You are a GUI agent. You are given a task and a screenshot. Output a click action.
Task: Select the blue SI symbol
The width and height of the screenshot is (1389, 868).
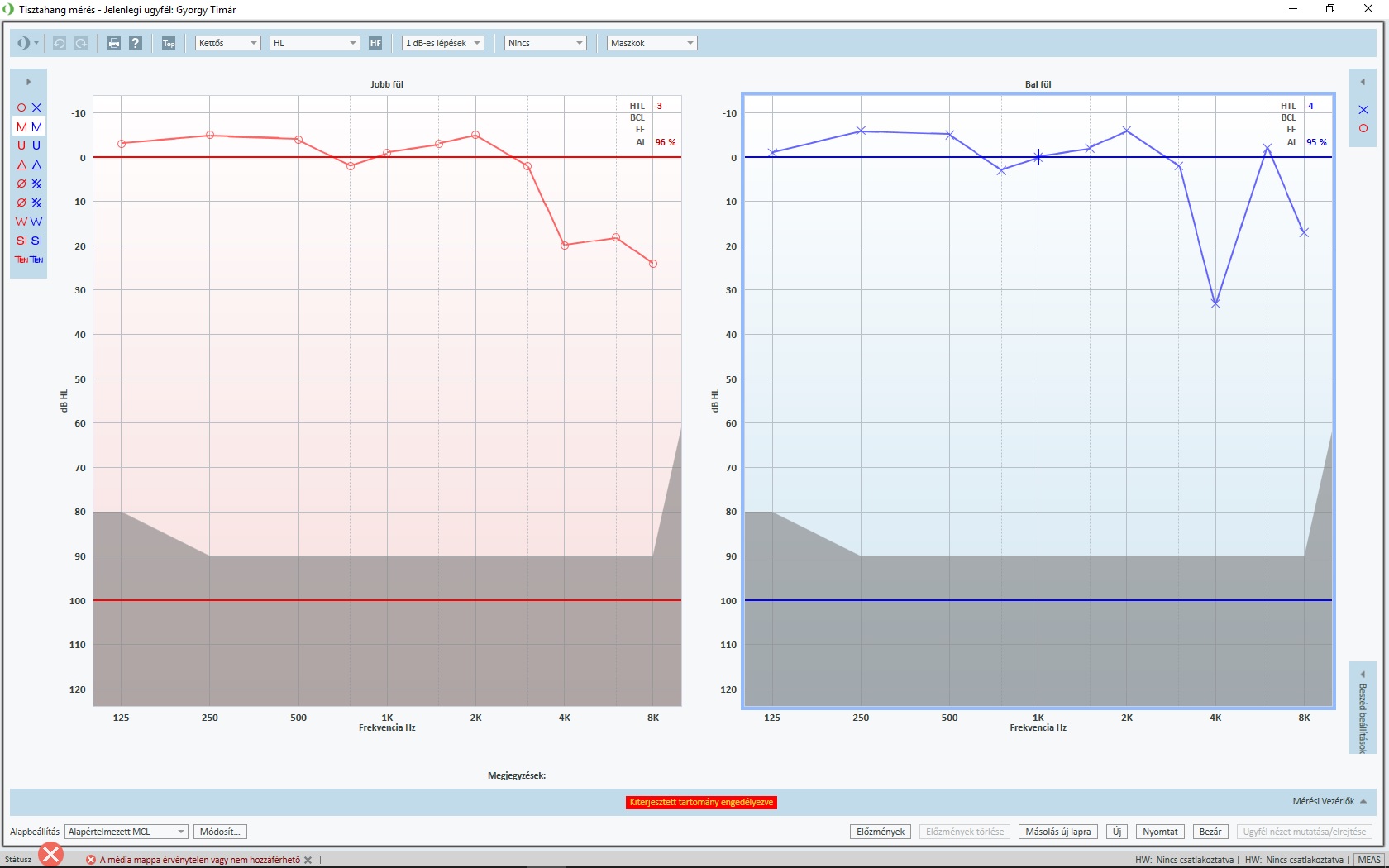click(36, 241)
